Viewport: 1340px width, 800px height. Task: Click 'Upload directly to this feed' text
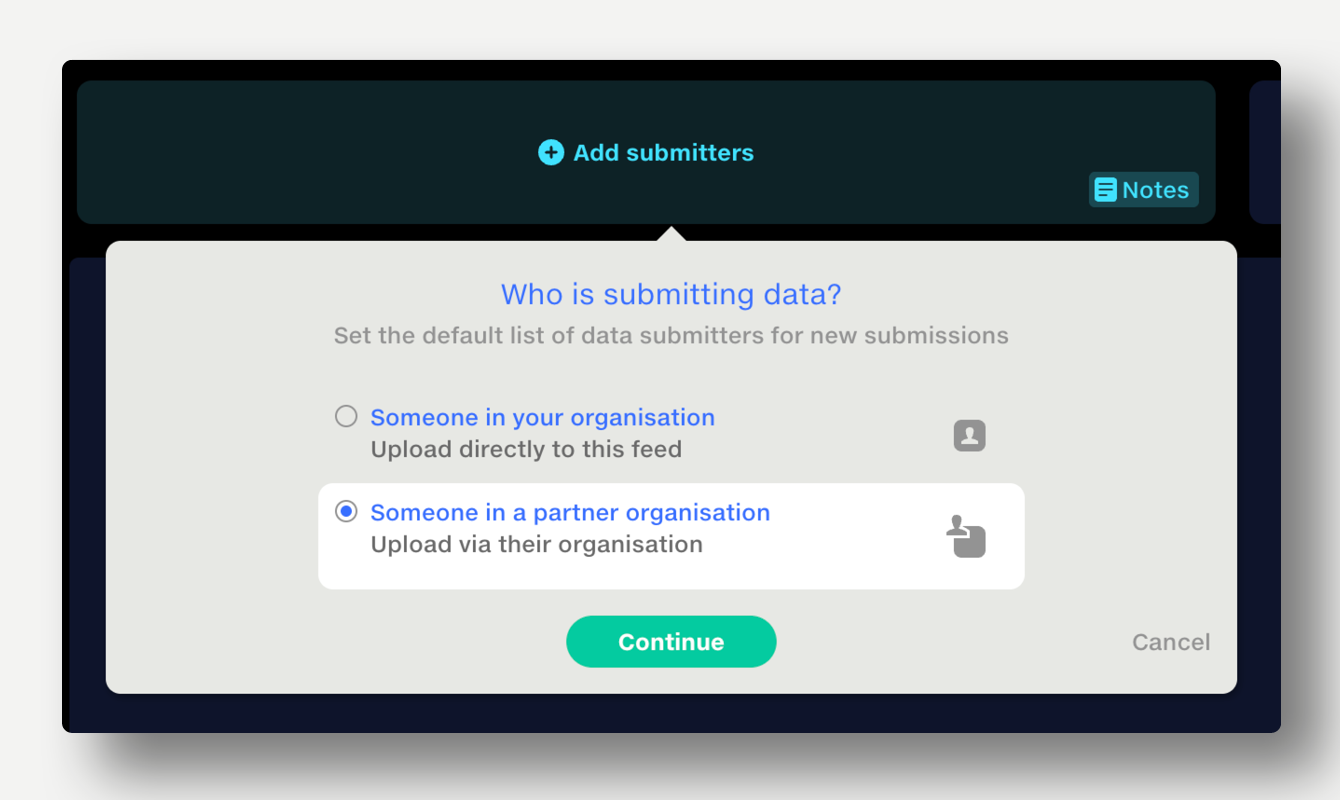point(526,449)
